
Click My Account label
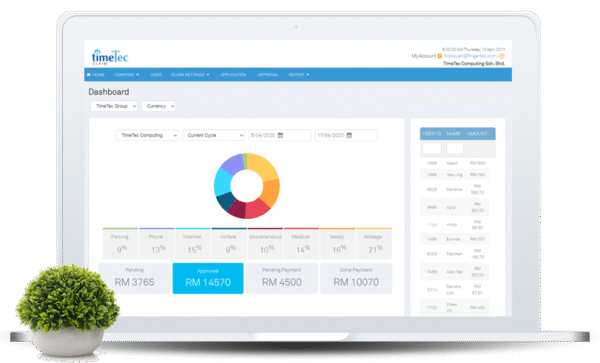(424, 56)
